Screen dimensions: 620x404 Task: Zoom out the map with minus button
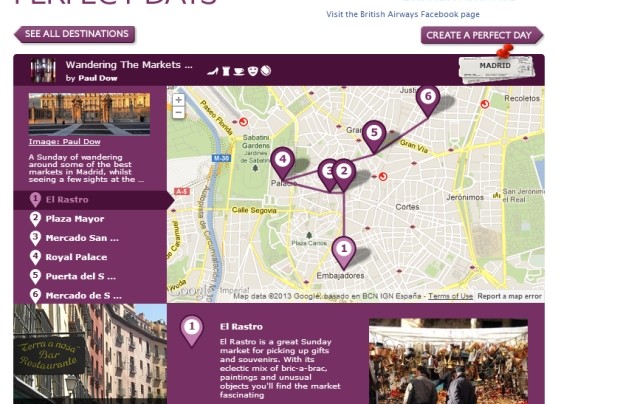(x=179, y=113)
